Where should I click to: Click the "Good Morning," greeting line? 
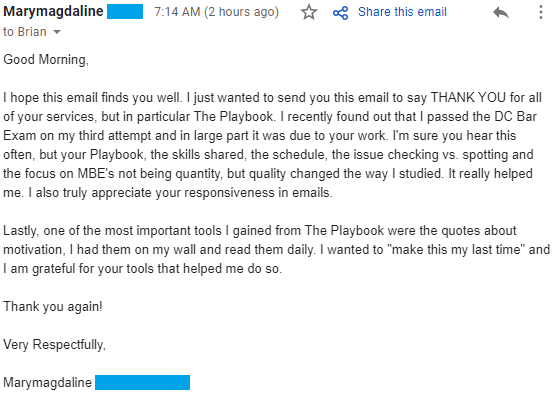(46, 59)
